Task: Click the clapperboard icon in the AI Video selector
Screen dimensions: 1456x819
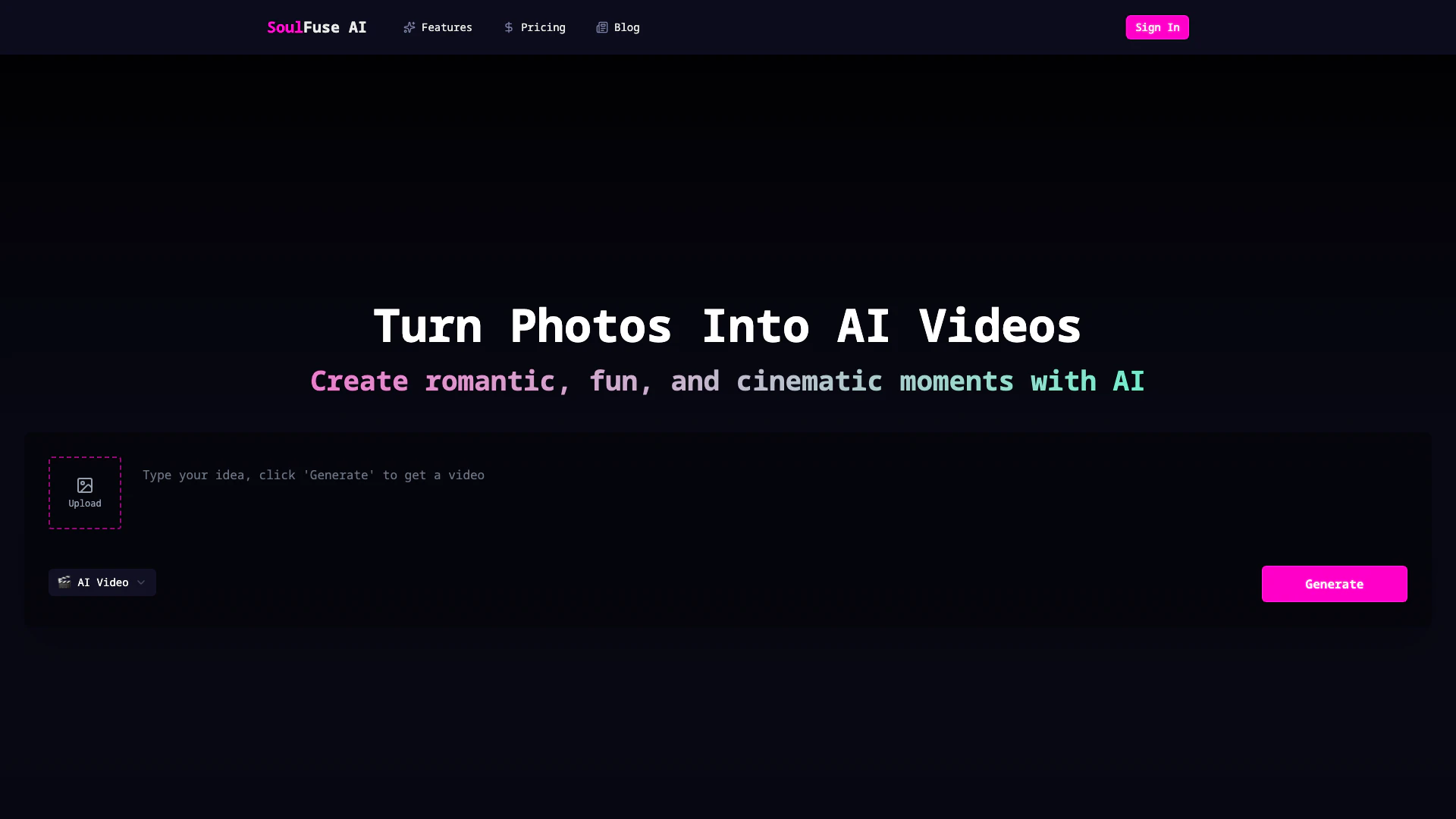Action: point(64,582)
